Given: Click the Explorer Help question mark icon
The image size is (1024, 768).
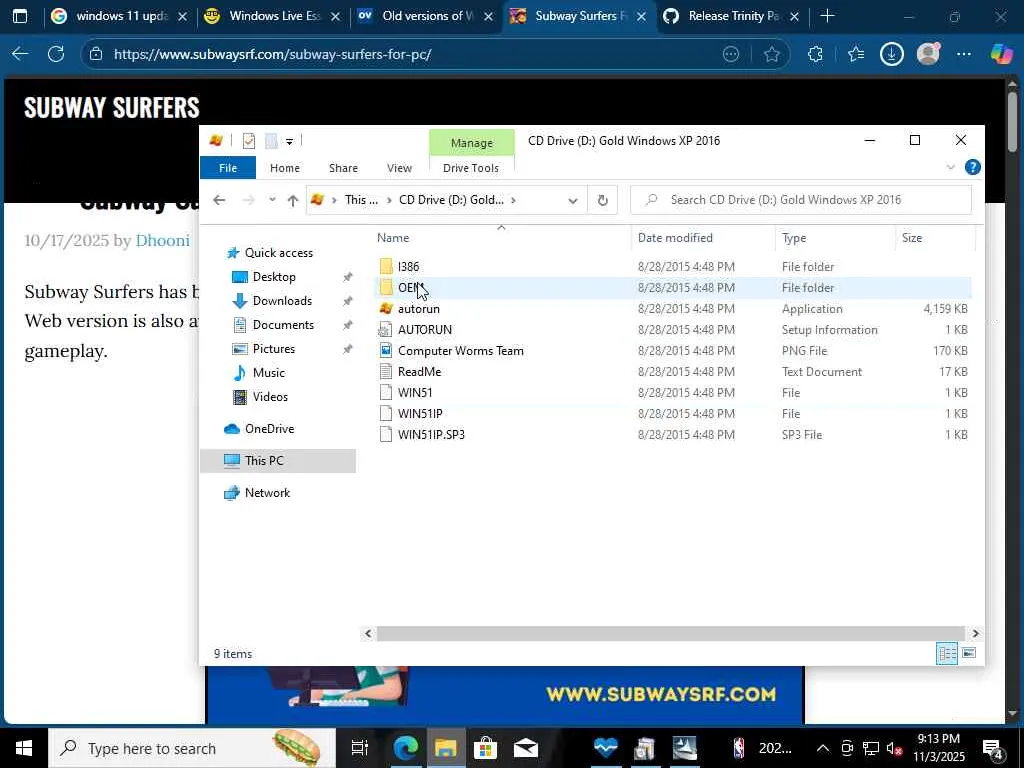Looking at the screenshot, I should pos(972,167).
